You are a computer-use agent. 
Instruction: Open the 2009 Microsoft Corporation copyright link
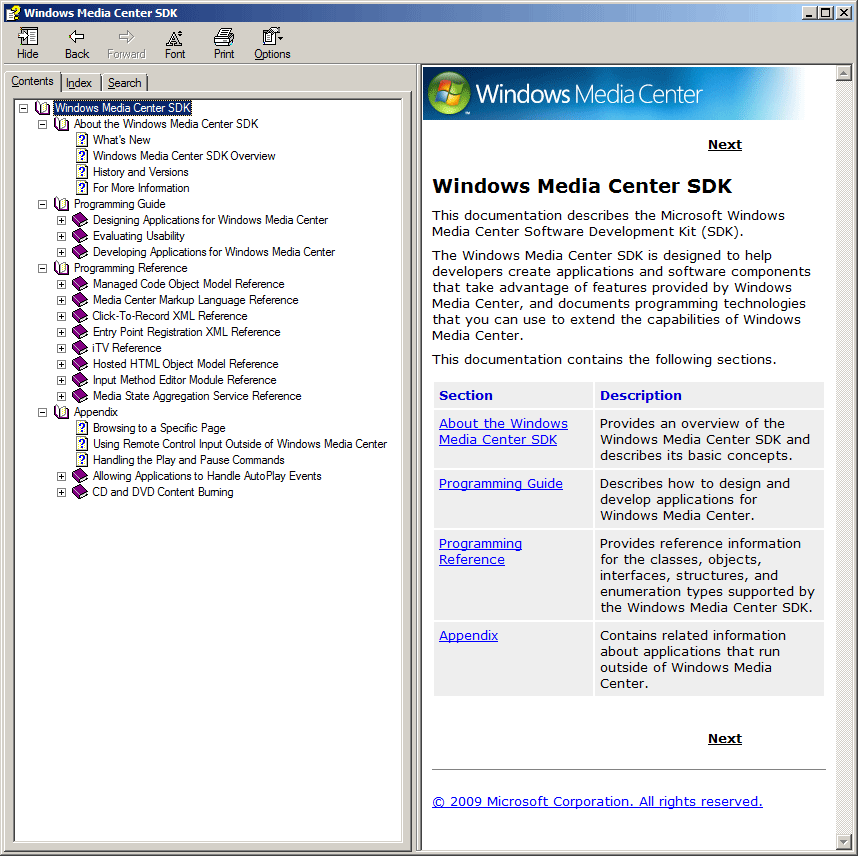tap(597, 801)
